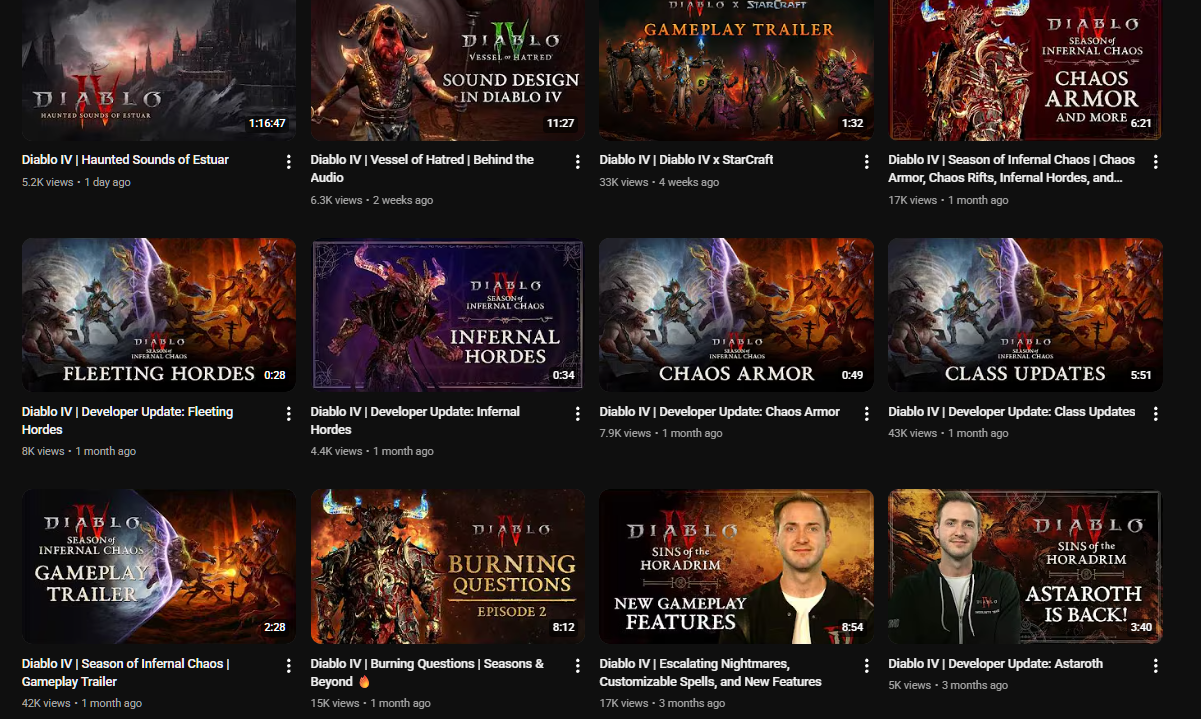
Task: Click '42K views • 1 month ago' text
Action: [x=82, y=704]
